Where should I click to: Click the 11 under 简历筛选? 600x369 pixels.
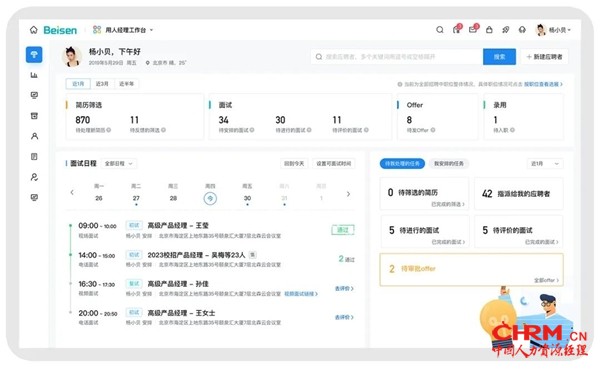(134, 120)
